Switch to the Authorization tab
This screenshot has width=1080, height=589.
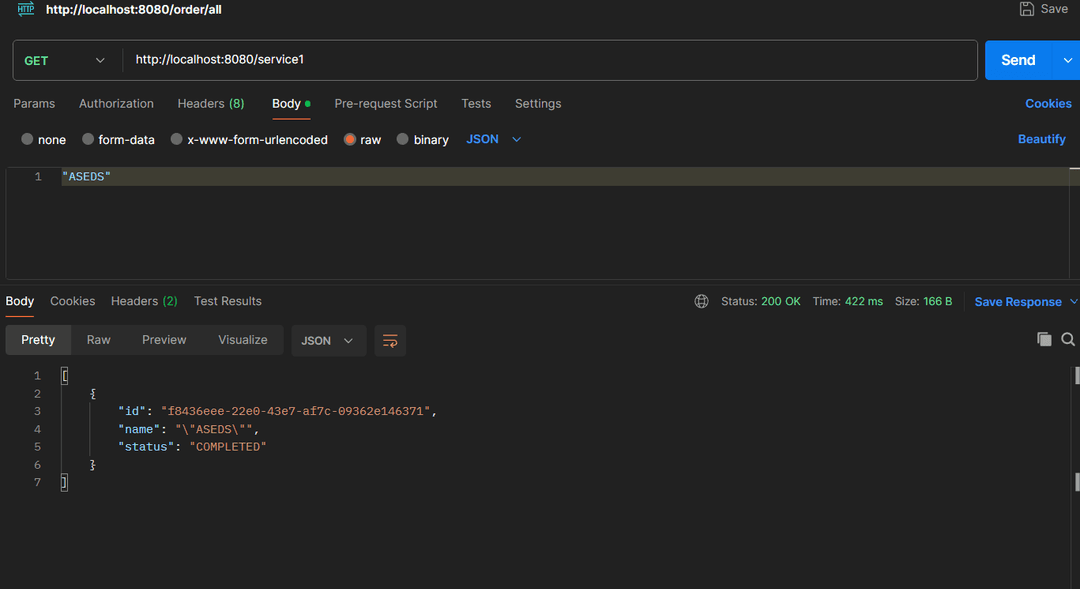pos(116,104)
